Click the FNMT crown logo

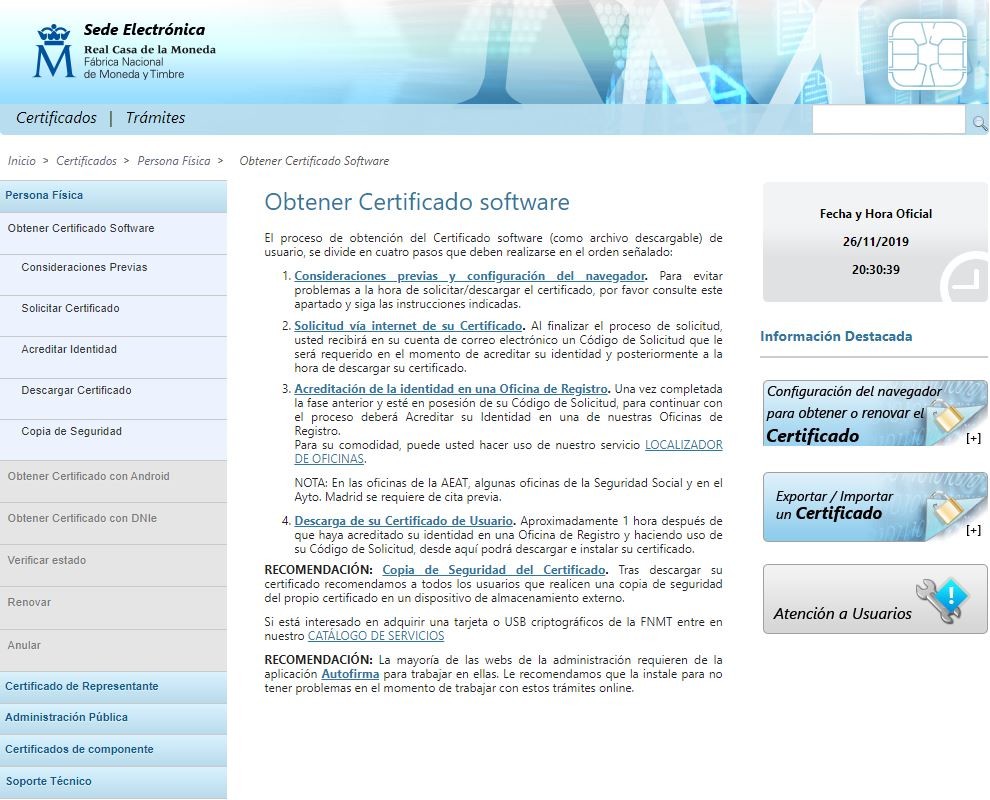point(53,52)
